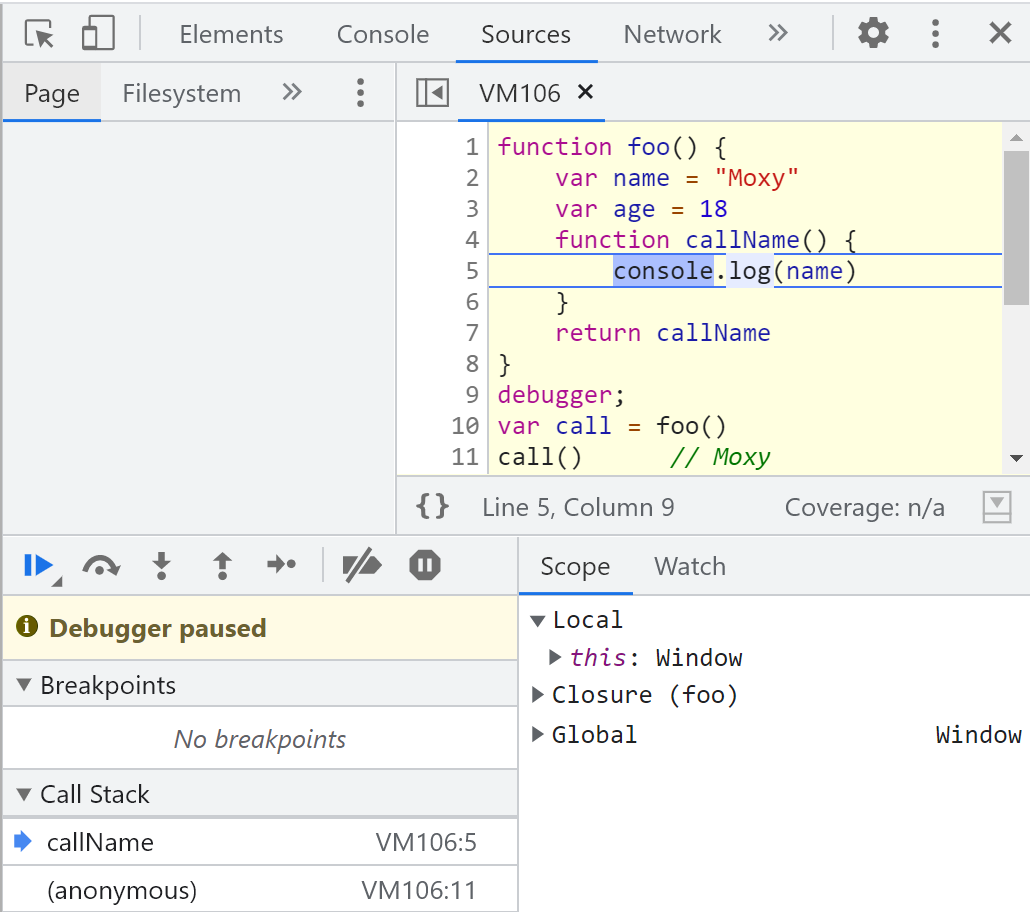The image size is (1030, 912).
Task: Step over next function call
Action: tap(100, 566)
